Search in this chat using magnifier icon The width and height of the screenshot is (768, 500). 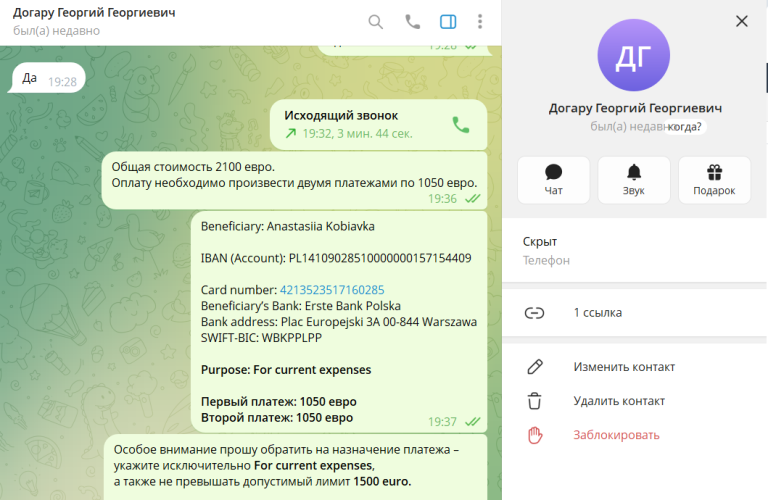pos(376,22)
